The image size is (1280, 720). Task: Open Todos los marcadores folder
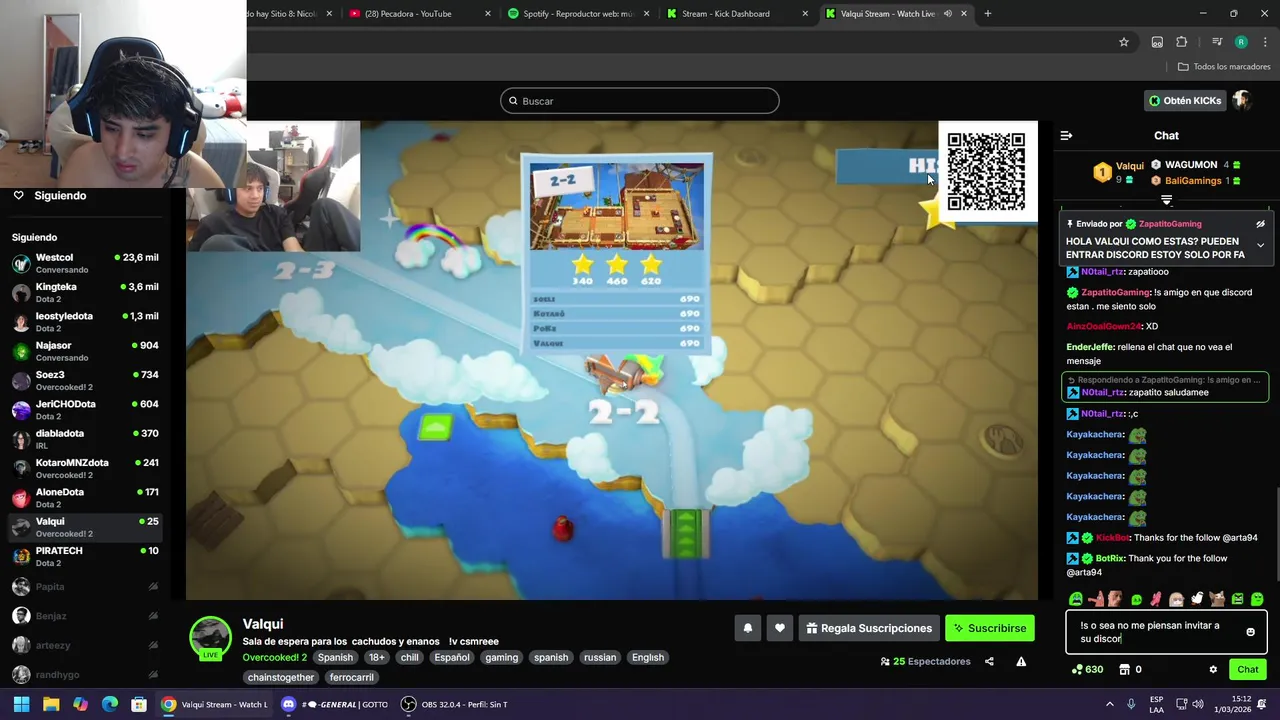[1224, 67]
